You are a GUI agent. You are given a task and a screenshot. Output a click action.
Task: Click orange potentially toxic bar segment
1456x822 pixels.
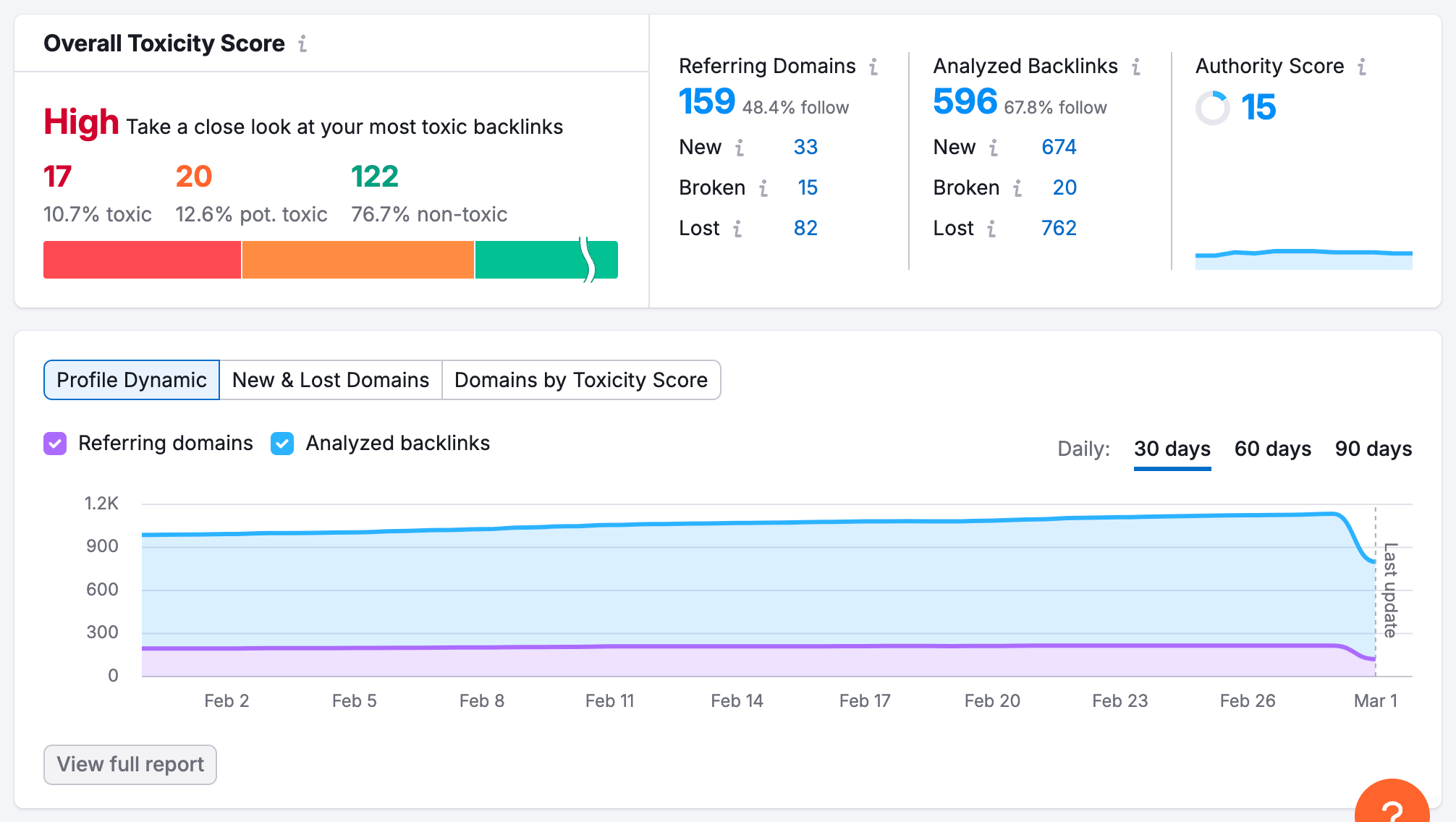[x=358, y=260]
